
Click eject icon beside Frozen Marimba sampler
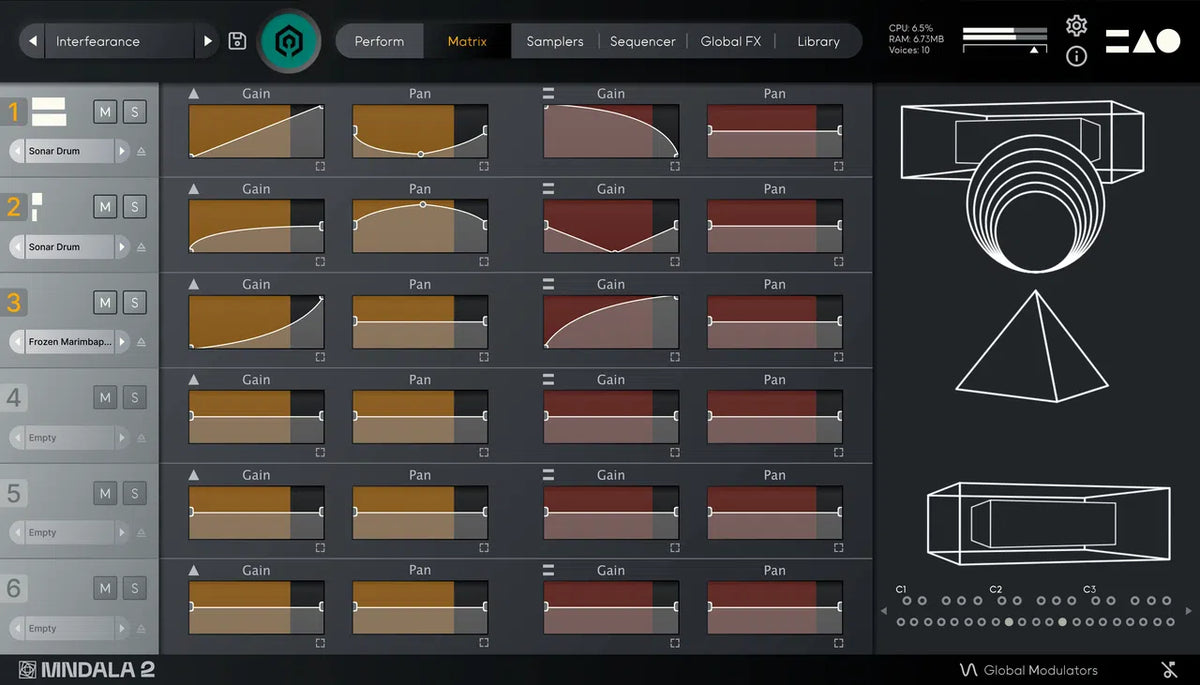tap(141, 342)
